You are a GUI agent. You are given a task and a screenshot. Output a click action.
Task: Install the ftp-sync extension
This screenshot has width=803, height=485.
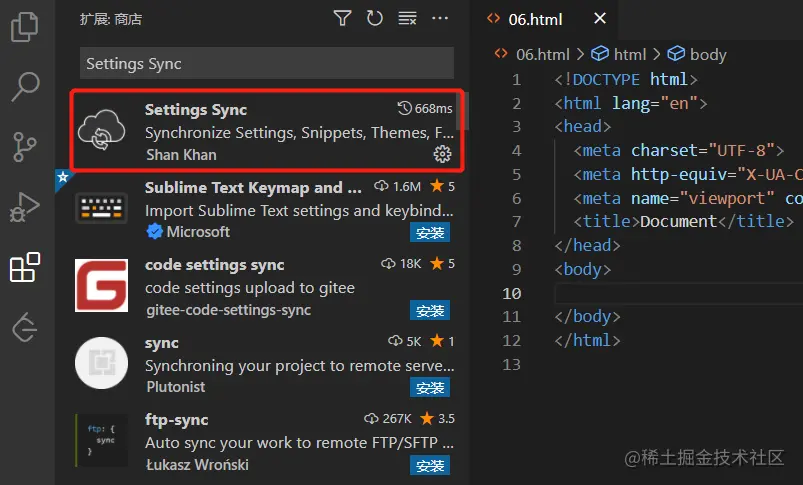coord(430,465)
